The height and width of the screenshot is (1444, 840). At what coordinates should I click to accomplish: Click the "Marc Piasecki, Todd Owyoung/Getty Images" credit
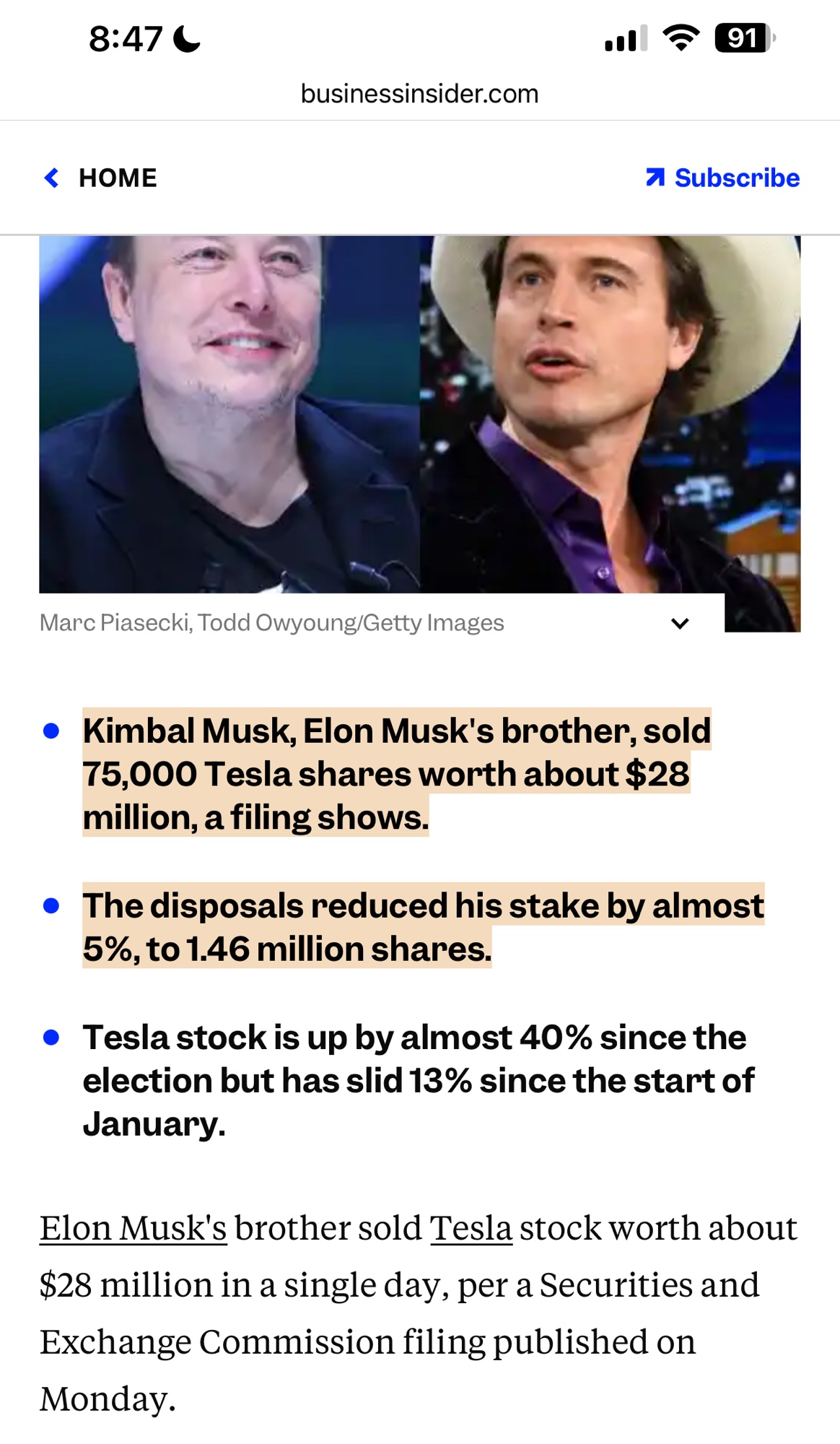271,622
